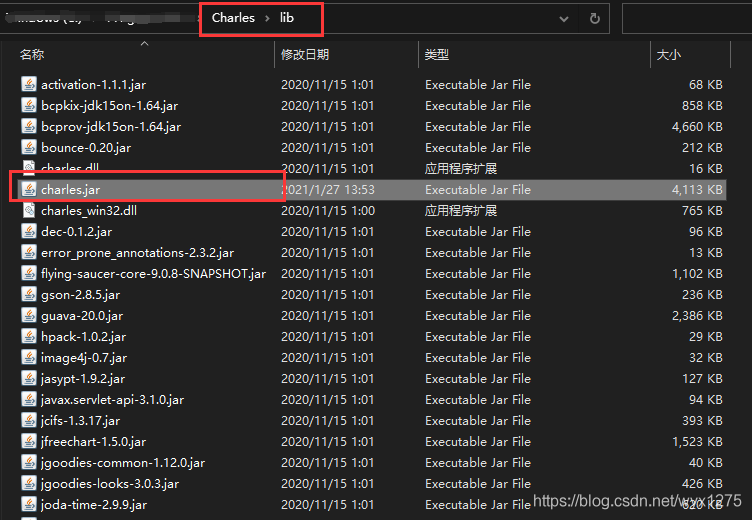Click the Charles breadcrumb folder
Image resolution: width=752 pixels, height=520 pixels.
233,18
